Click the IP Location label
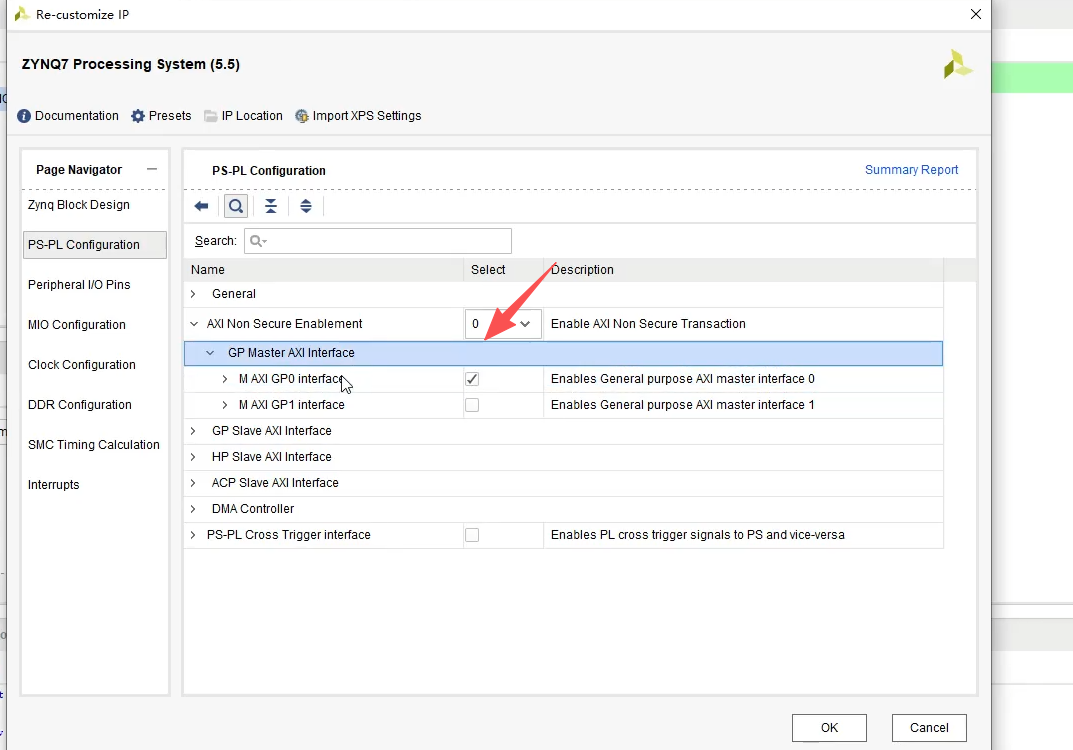The width and height of the screenshot is (1073, 750). pos(252,116)
